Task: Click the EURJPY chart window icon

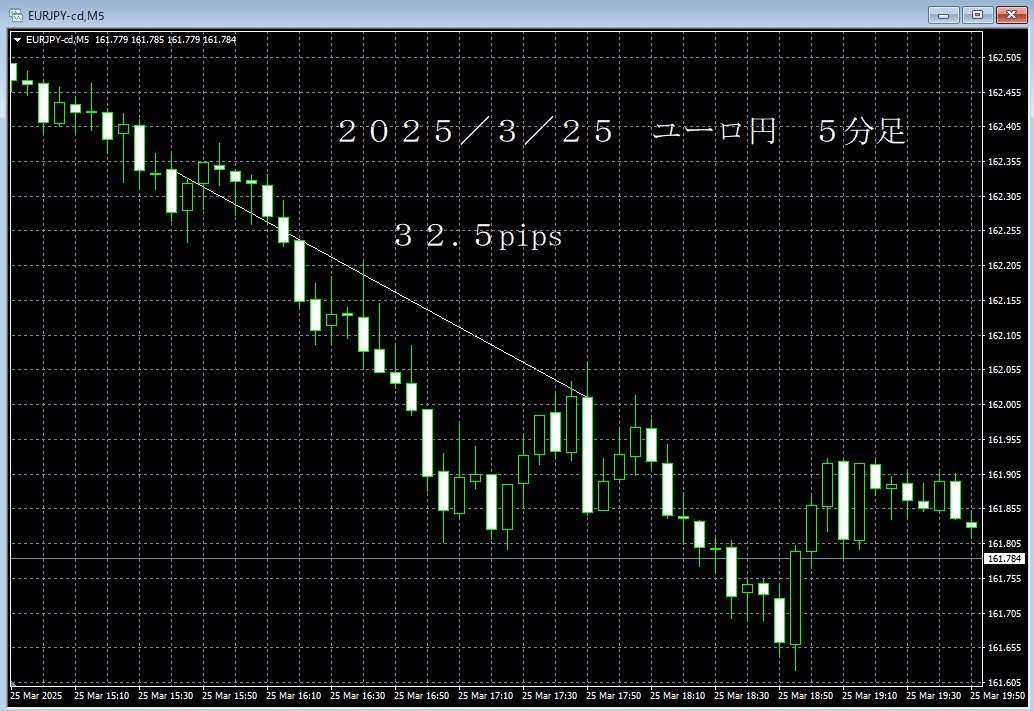Action: (16, 15)
